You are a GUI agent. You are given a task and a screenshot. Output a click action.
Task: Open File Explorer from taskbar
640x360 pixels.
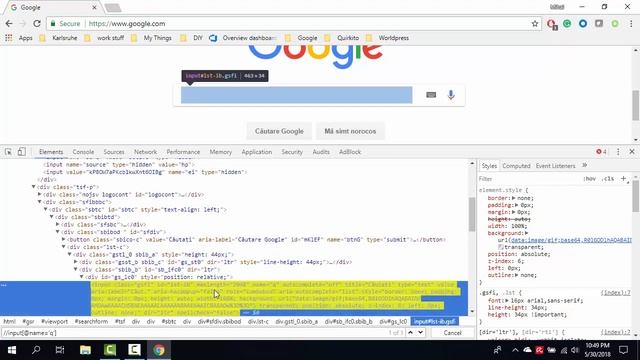tap(85, 350)
